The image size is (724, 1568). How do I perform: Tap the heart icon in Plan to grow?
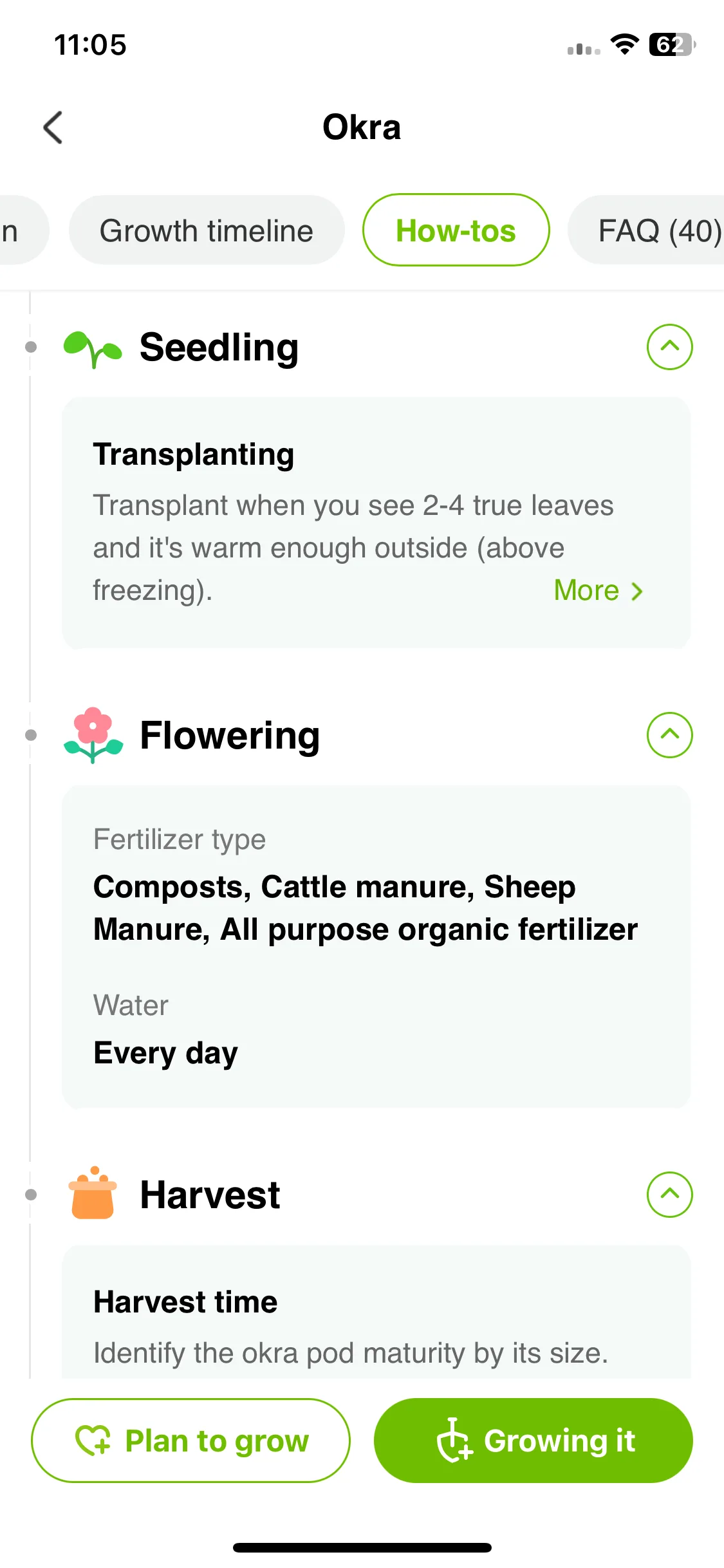pyautogui.click(x=93, y=1440)
